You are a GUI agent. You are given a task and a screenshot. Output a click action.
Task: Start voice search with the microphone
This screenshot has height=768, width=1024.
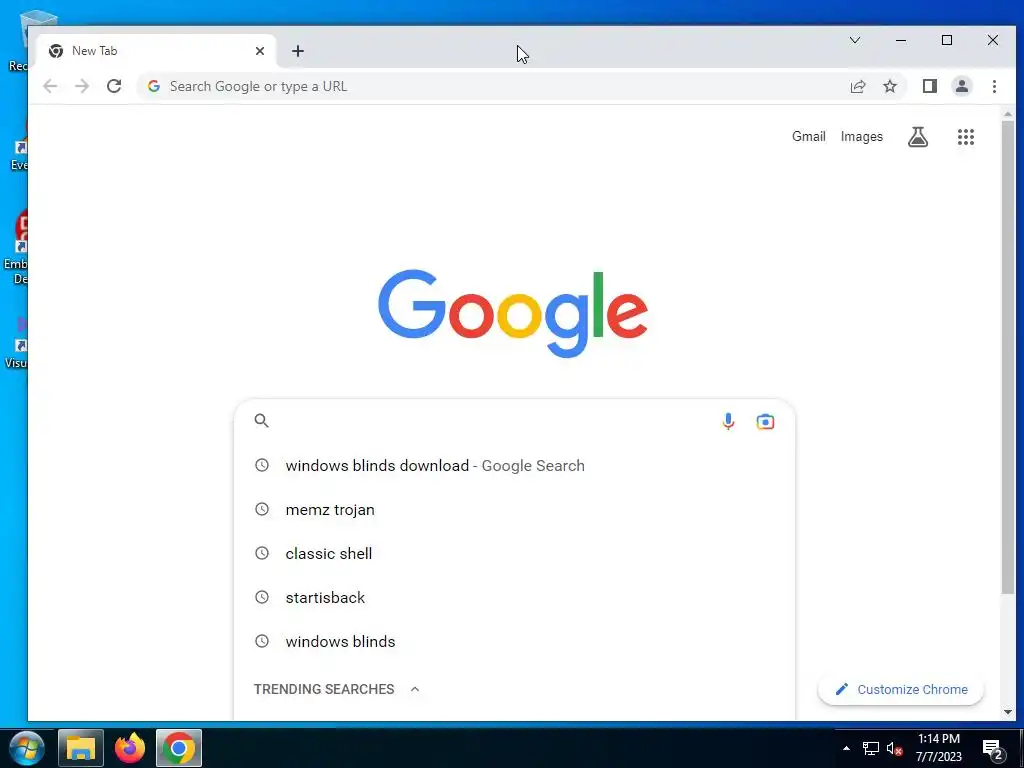point(728,422)
